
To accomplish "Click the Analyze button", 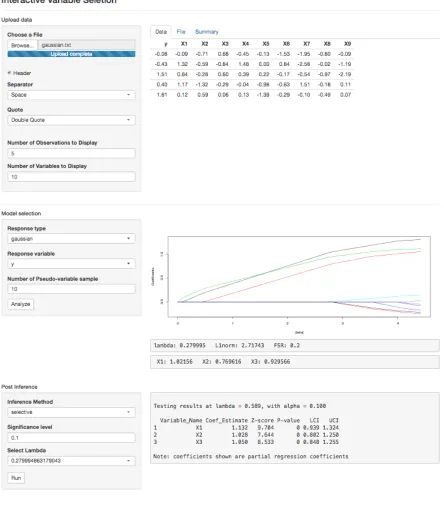I will (21, 304).
